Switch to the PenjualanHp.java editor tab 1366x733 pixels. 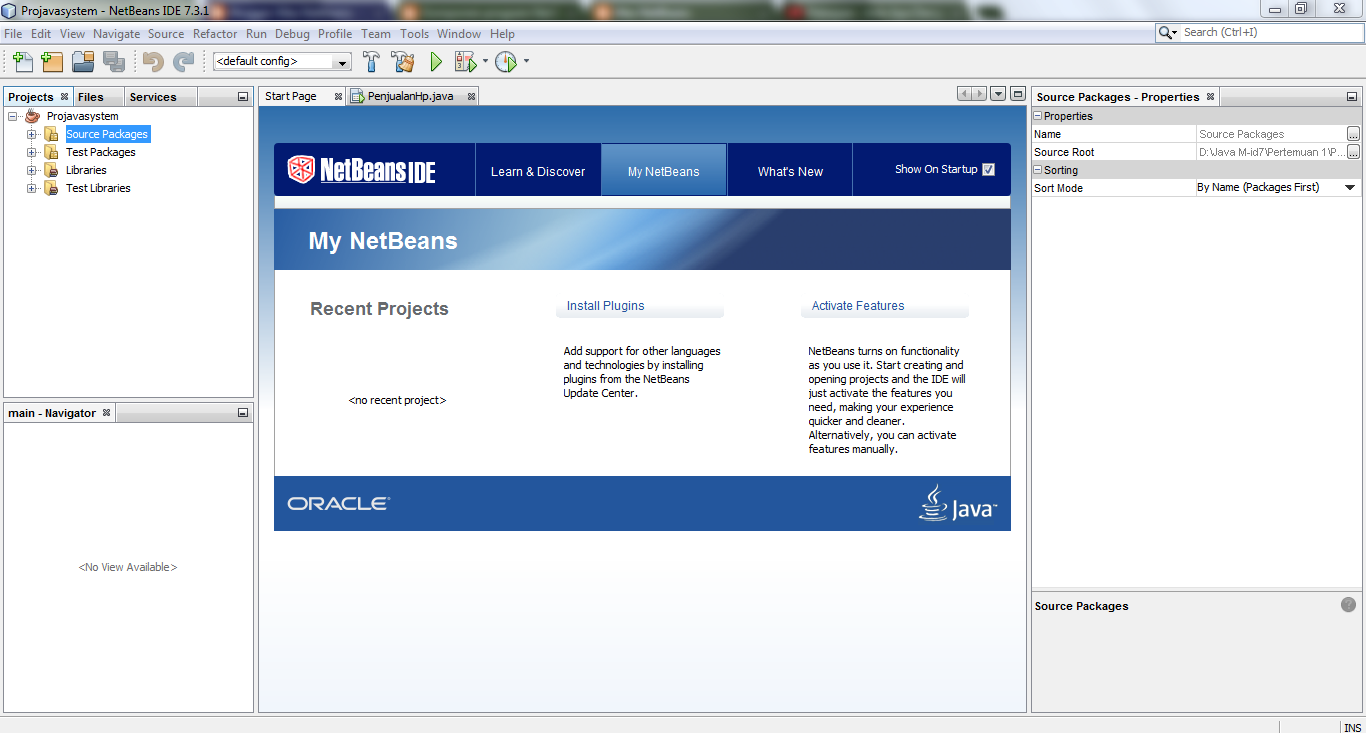408,95
